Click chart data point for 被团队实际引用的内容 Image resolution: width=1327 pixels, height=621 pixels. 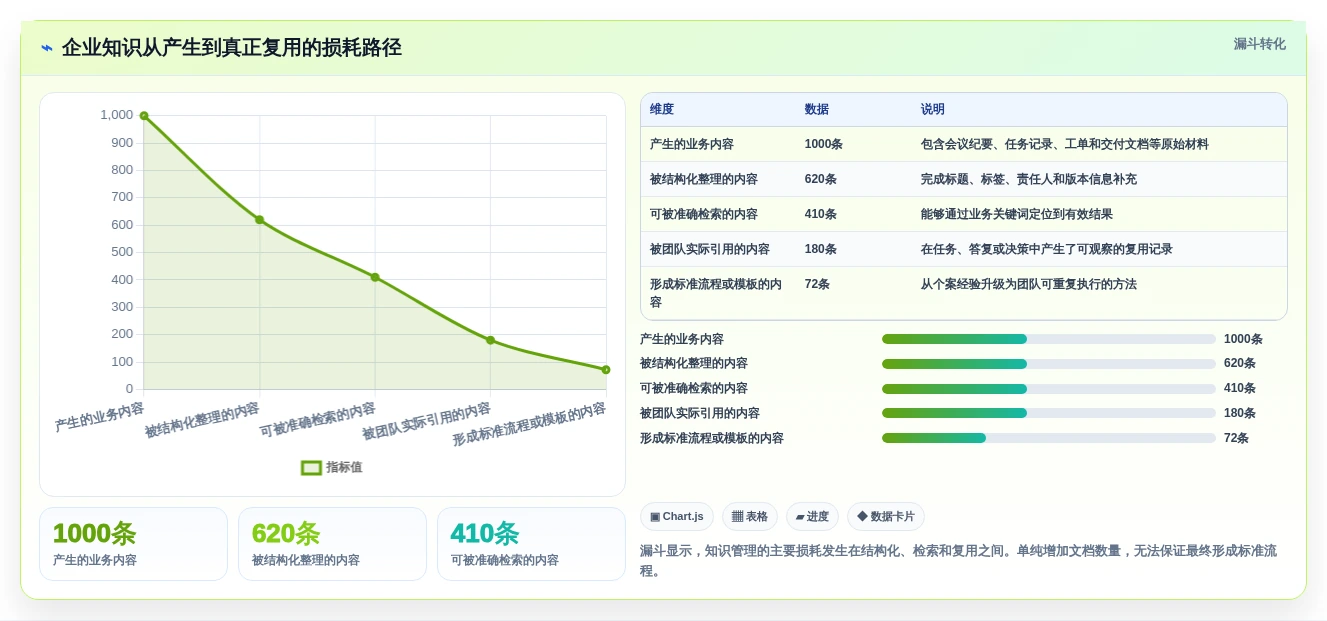[x=490, y=340]
